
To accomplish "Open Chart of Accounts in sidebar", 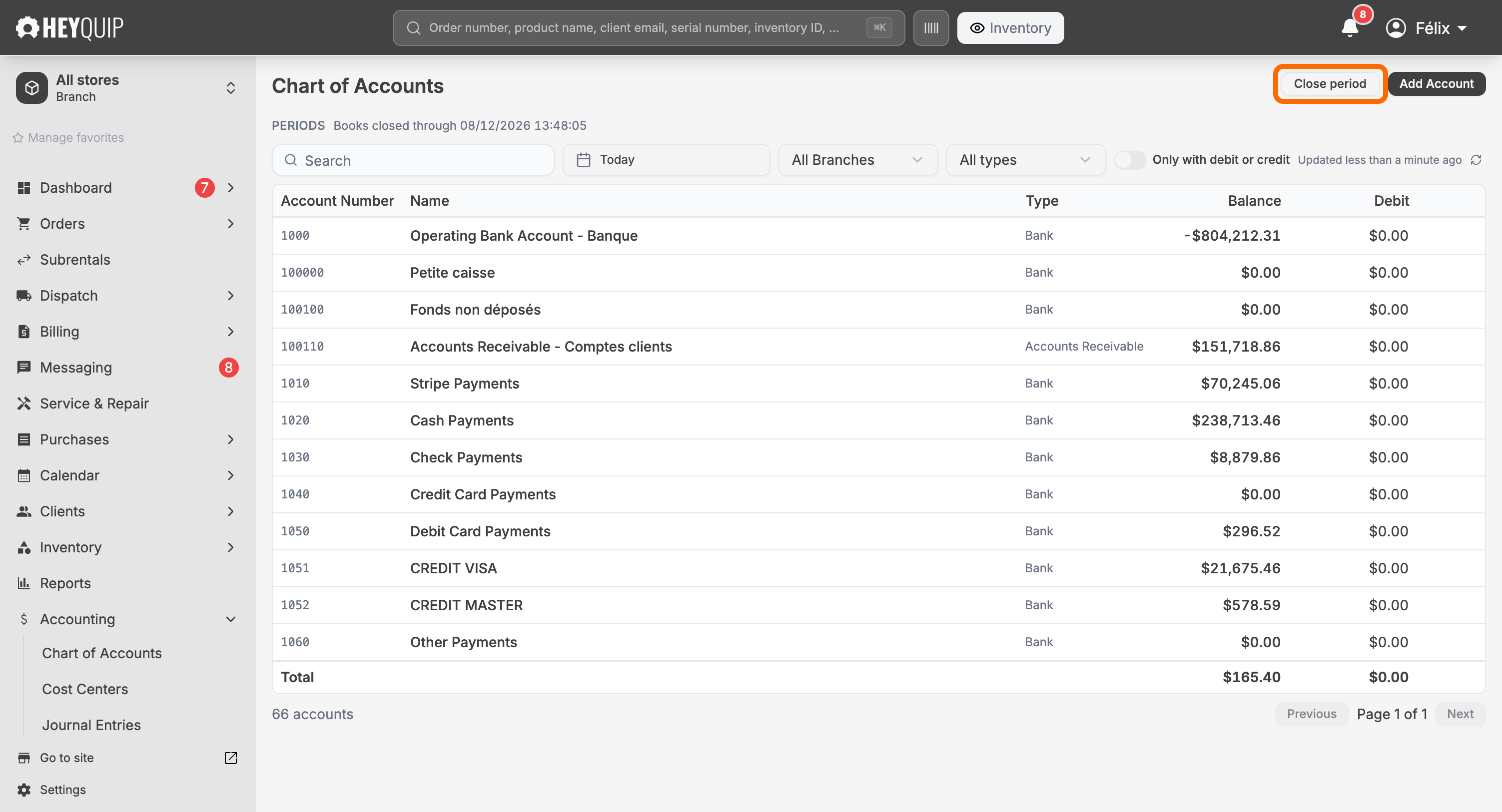I will click(x=102, y=653).
